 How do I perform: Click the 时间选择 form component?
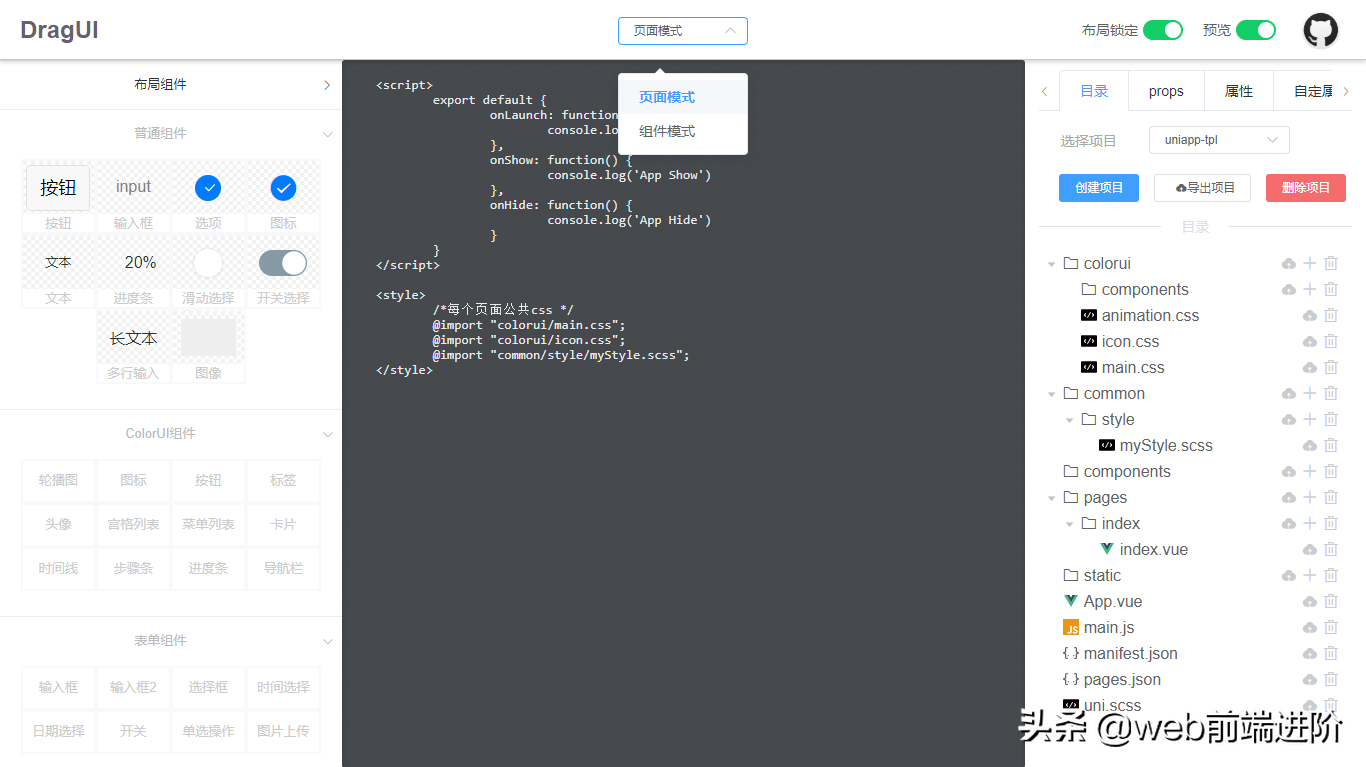click(x=283, y=688)
